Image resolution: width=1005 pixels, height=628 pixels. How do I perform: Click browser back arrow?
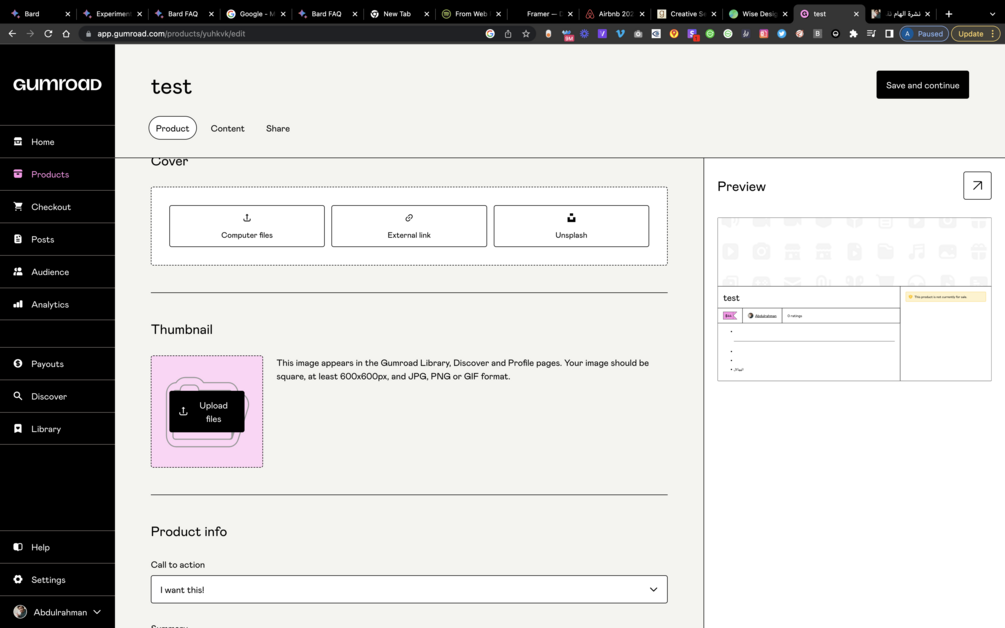12,33
